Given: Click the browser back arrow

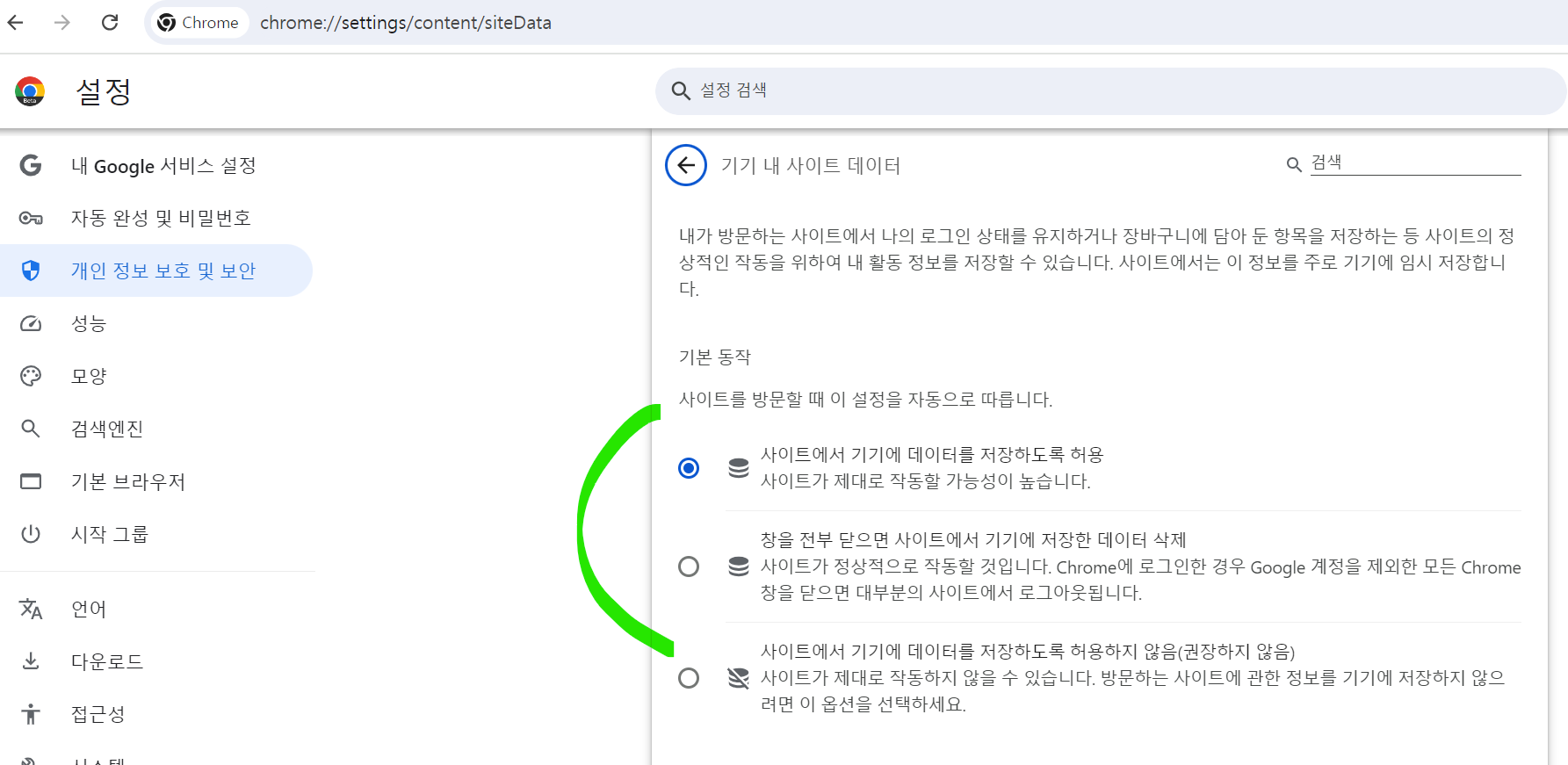Looking at the screenshot, I should 16,23.
